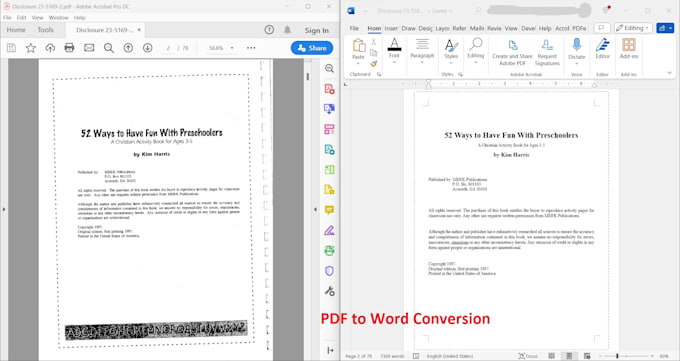Viewport: 680px width, 361px height.
Task: Open the View tab in Word's ribbon
Action: (511, 28)
